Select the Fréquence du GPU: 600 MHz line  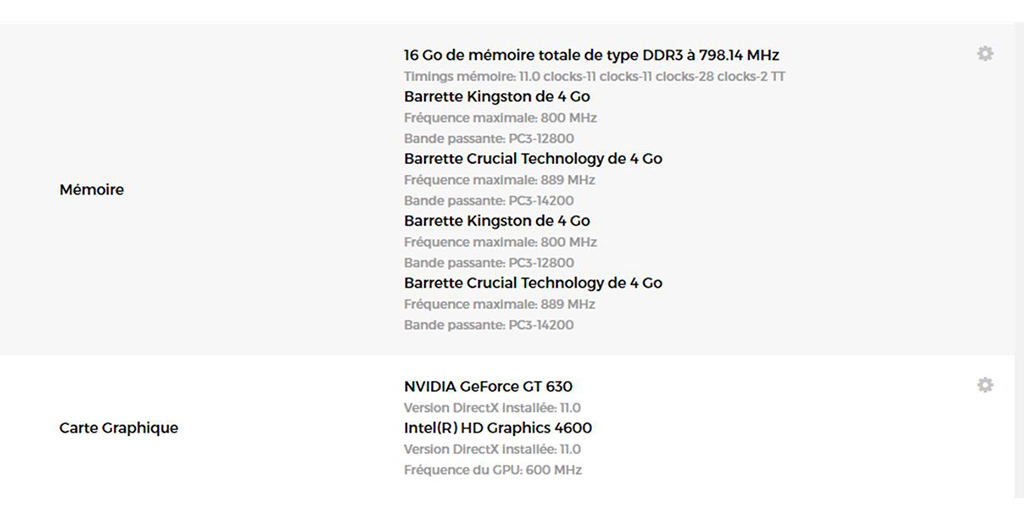tap(492, 470)
